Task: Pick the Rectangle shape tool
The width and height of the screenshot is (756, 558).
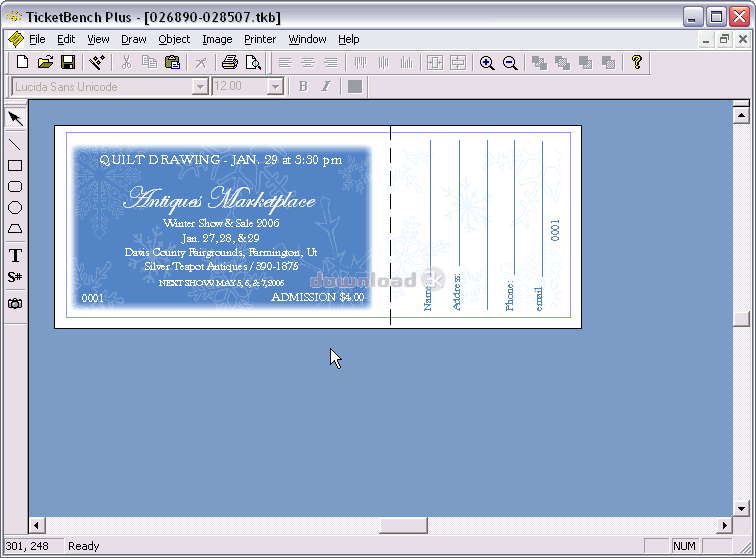Action: (15, 166)
